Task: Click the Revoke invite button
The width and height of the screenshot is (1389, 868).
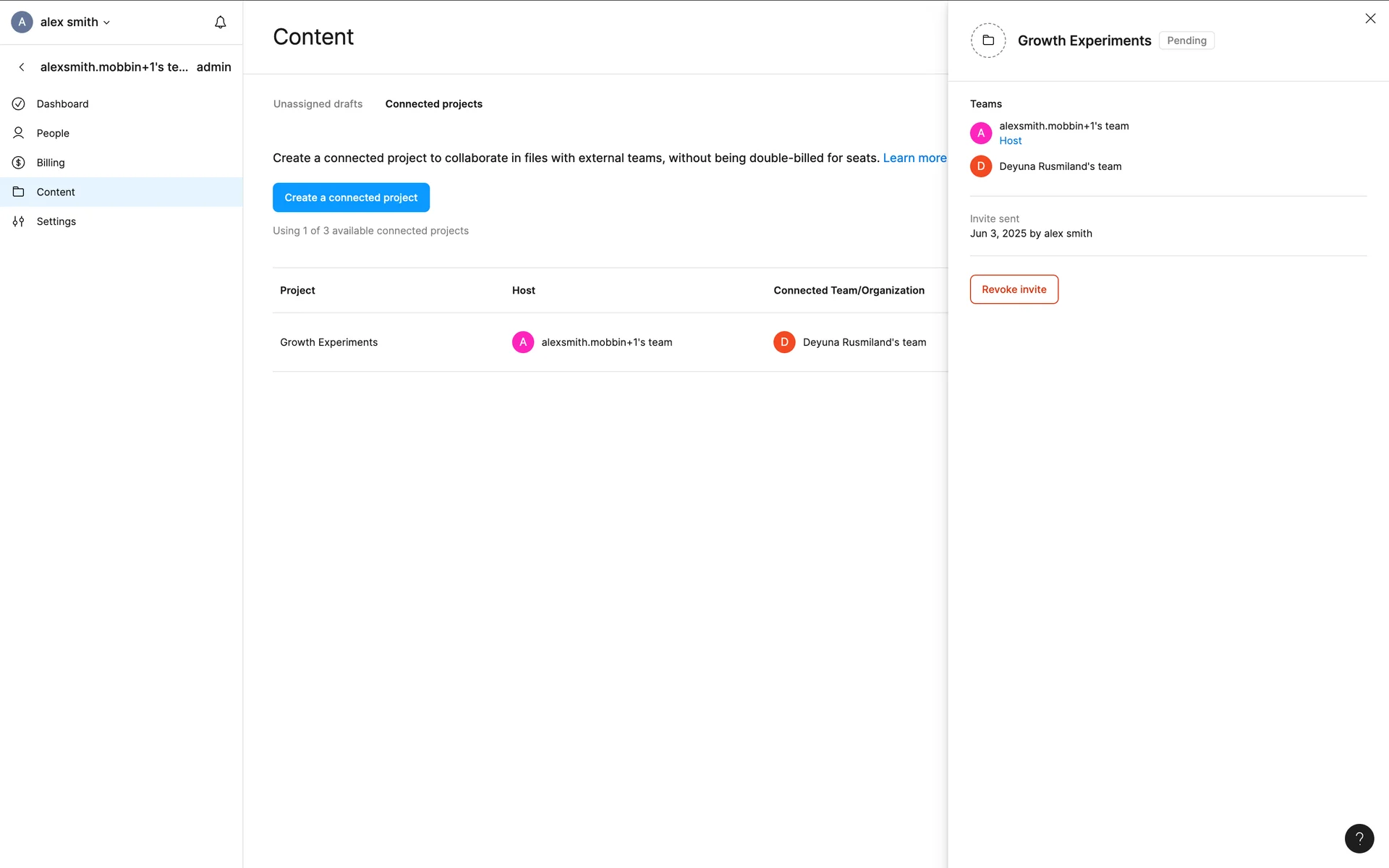Action: click(1013, 289)
